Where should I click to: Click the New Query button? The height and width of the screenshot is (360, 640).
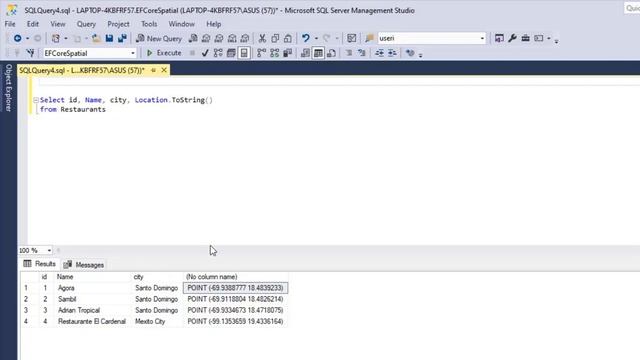point(159,38)
